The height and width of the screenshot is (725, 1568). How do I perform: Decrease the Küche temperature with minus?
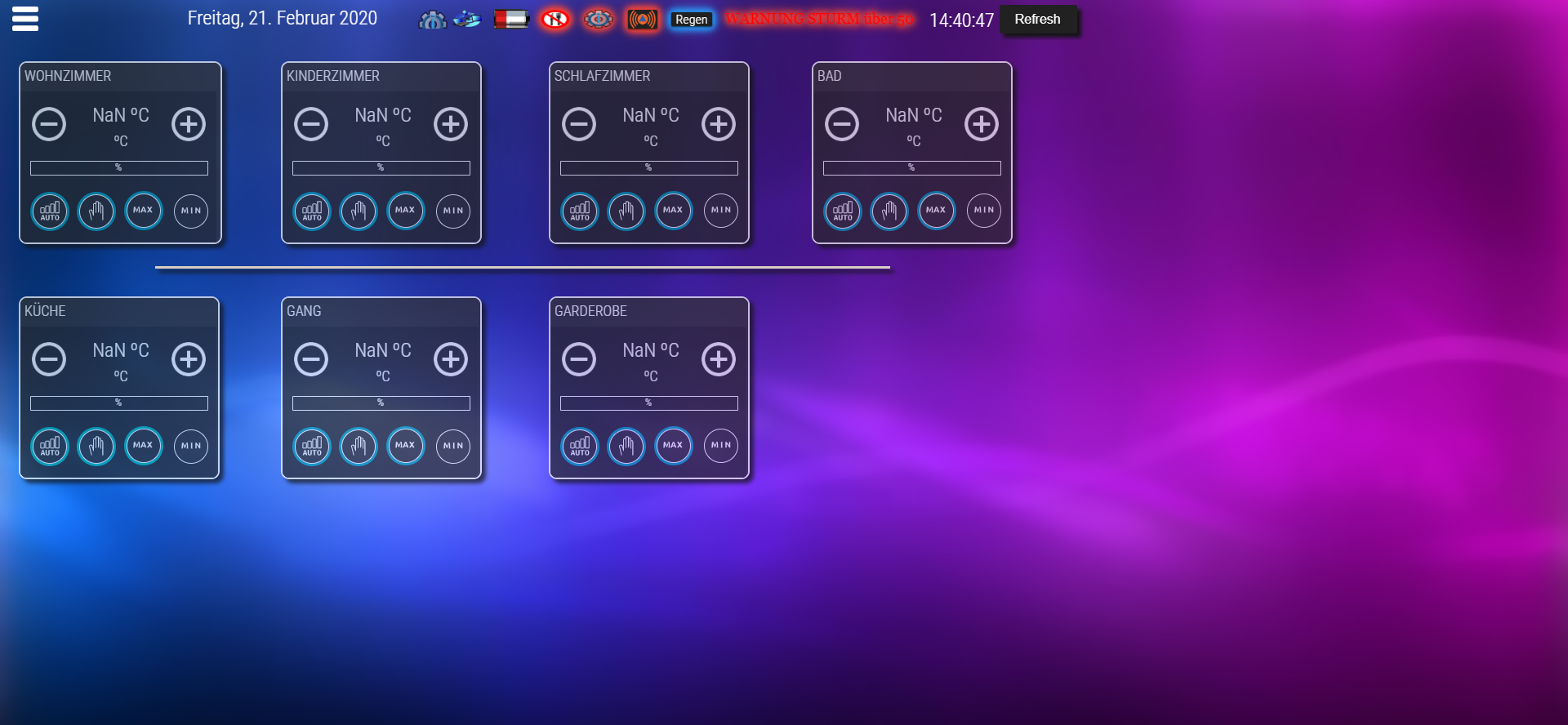pyautogui.click(x=49, y=359)
